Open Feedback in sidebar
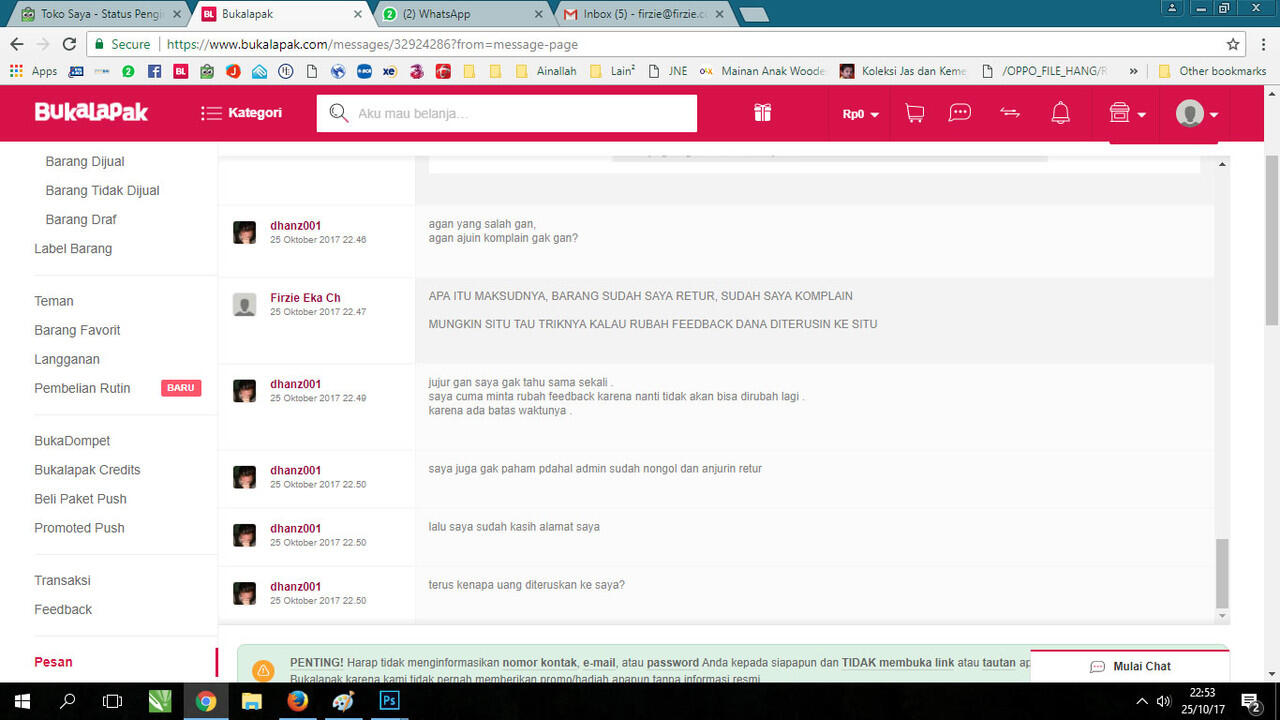Viewport: 1280px width, 720px height. [x=63, y=609]
